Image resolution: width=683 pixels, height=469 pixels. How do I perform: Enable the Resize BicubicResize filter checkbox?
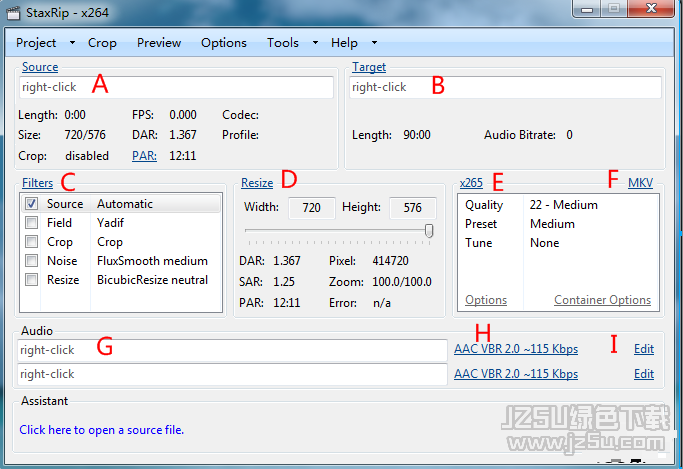(31, 280)
